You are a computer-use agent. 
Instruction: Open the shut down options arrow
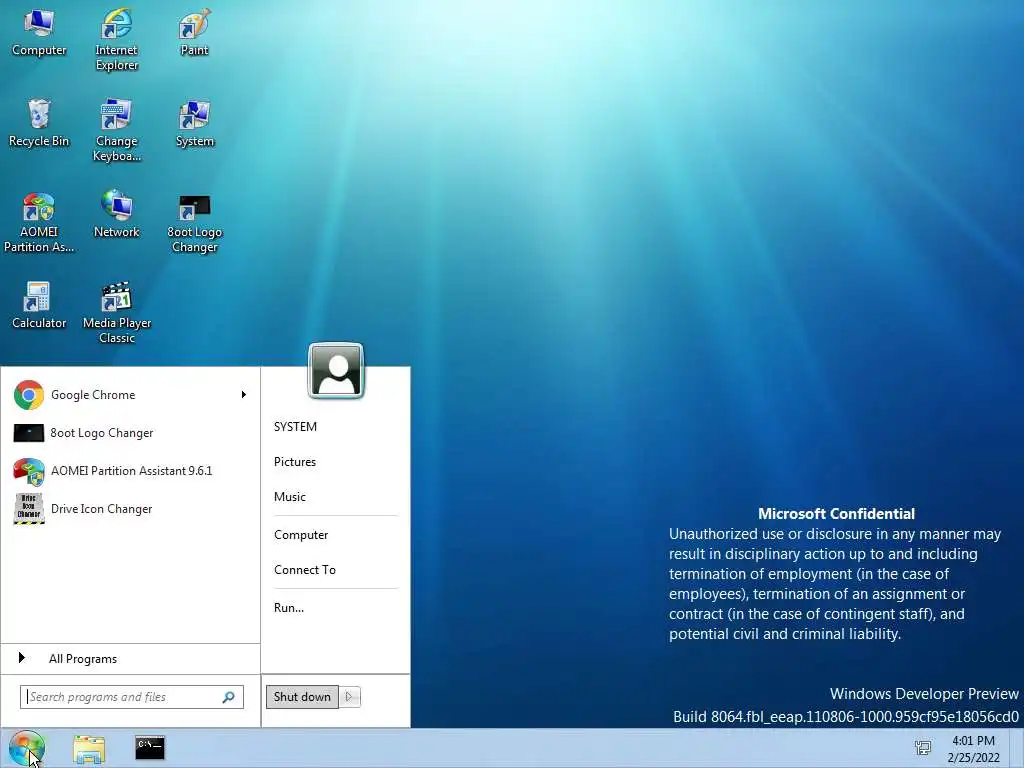(349, 697)
